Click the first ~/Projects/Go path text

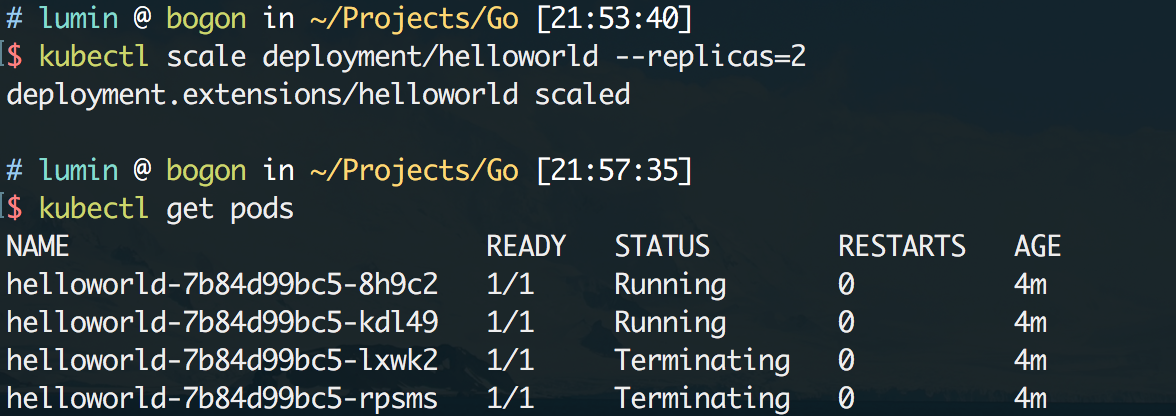(x=413, y=19)
